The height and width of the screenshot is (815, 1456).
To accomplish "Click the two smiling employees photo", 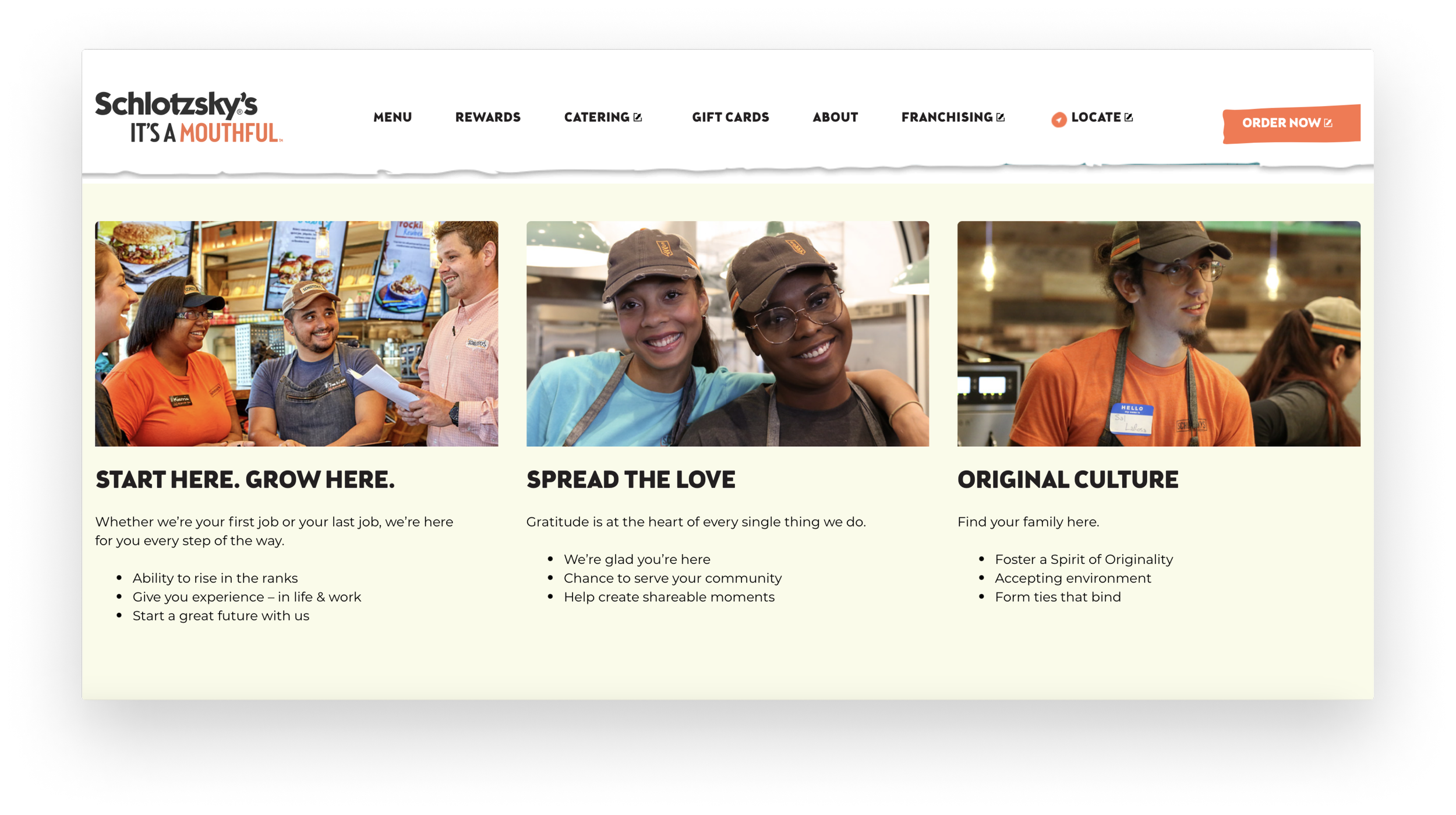I will point(727,333).
